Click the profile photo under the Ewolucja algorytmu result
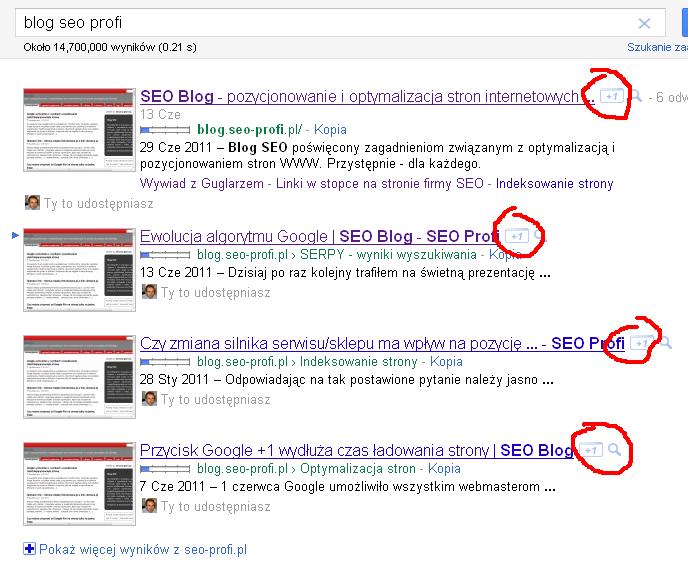Screen dimensions: 688x563 point(149,292)
